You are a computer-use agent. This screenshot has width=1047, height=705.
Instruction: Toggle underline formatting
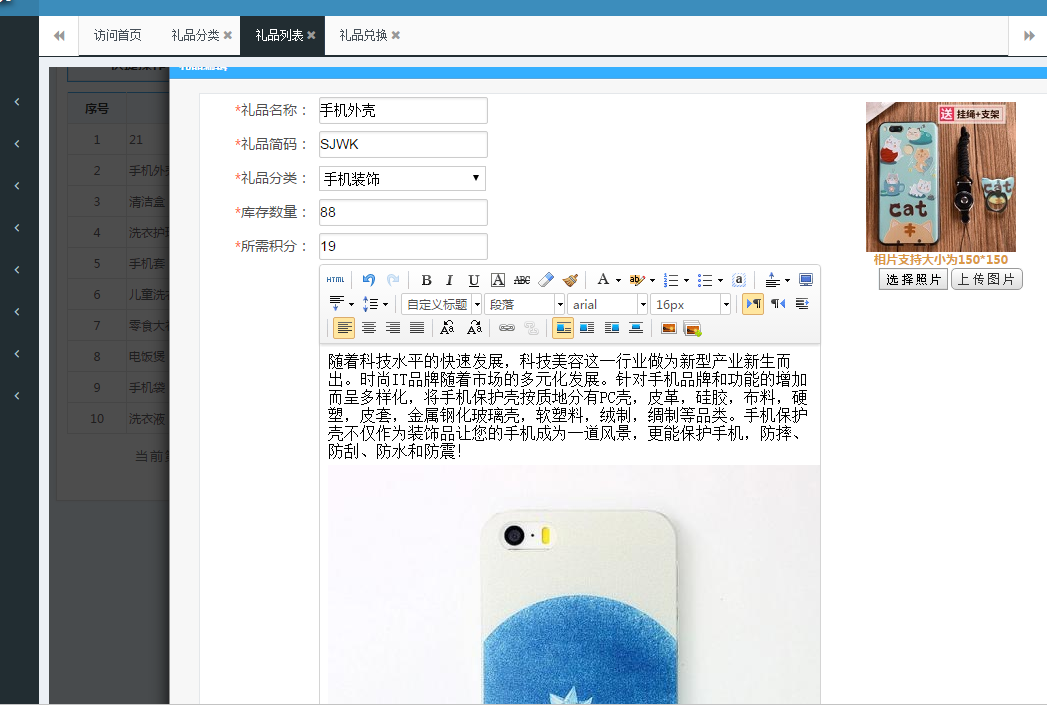click(471, 281)
